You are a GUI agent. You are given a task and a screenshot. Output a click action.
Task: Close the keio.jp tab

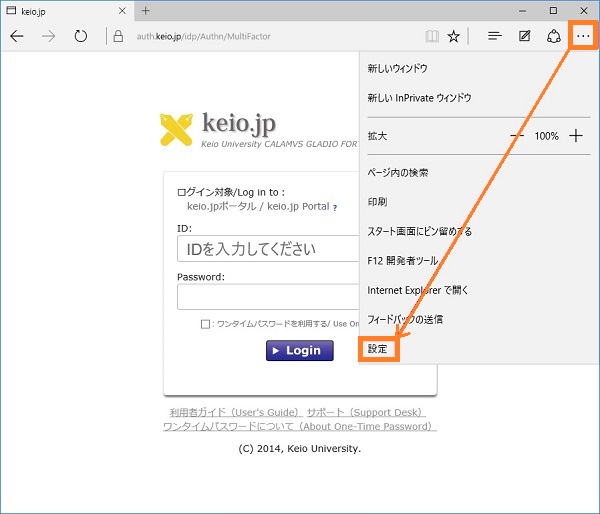(x=122, y=10)
